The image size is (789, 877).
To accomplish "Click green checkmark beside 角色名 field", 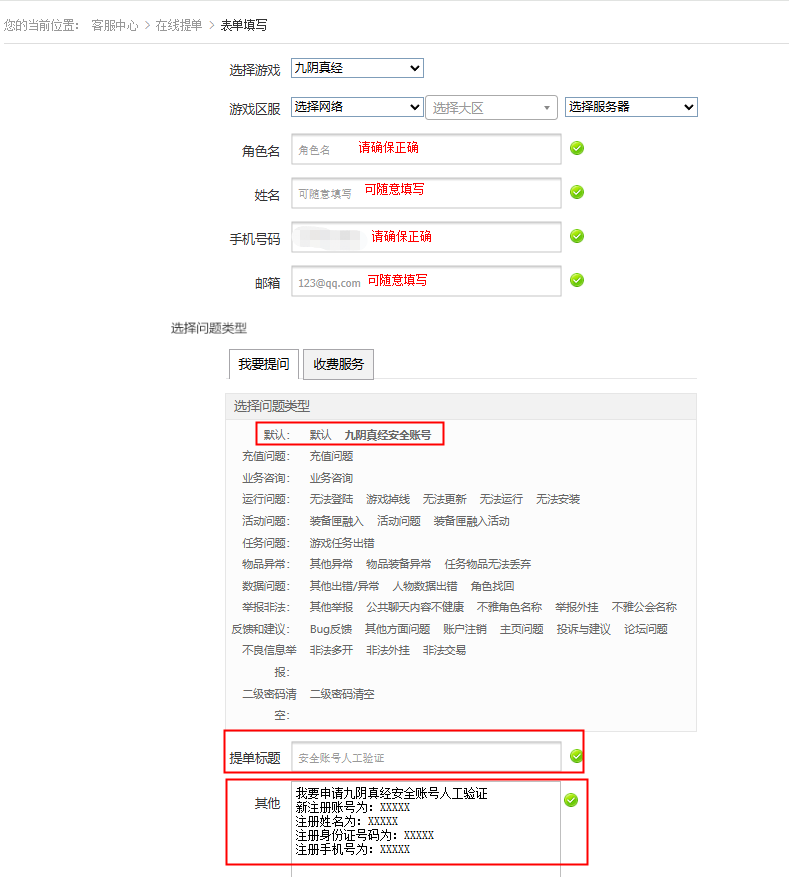I will (x=577, y=149).
